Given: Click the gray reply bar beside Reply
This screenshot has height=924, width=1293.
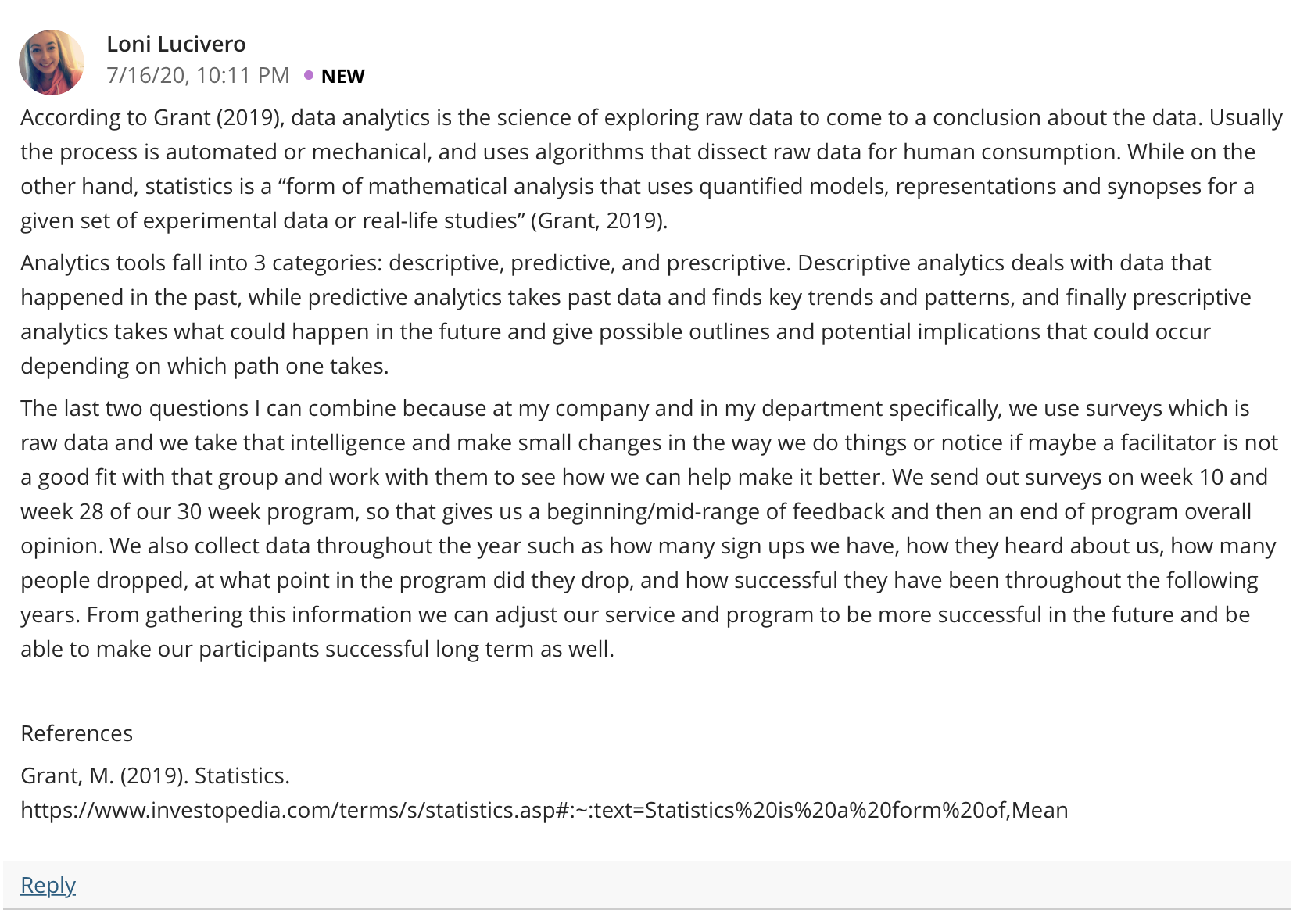Looking at the screenshot, I should point(646,885).
